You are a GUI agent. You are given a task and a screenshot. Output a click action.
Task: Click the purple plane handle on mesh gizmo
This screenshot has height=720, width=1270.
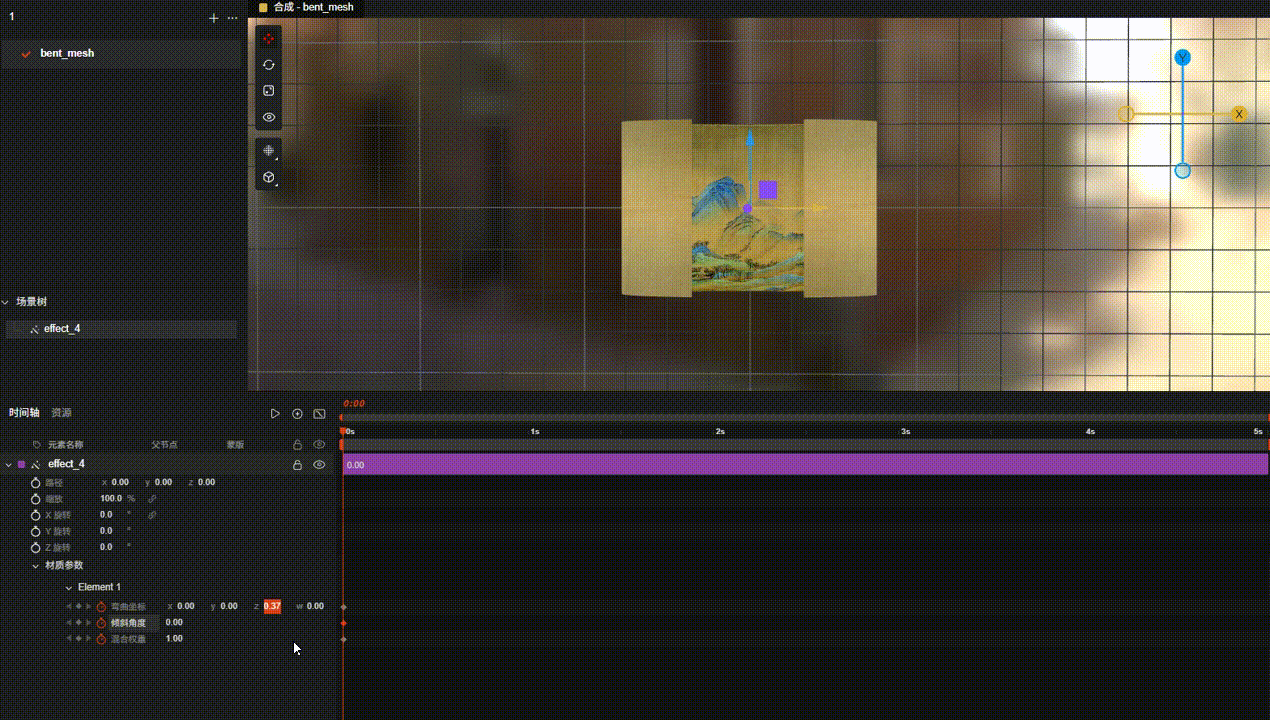click(767, 190)
